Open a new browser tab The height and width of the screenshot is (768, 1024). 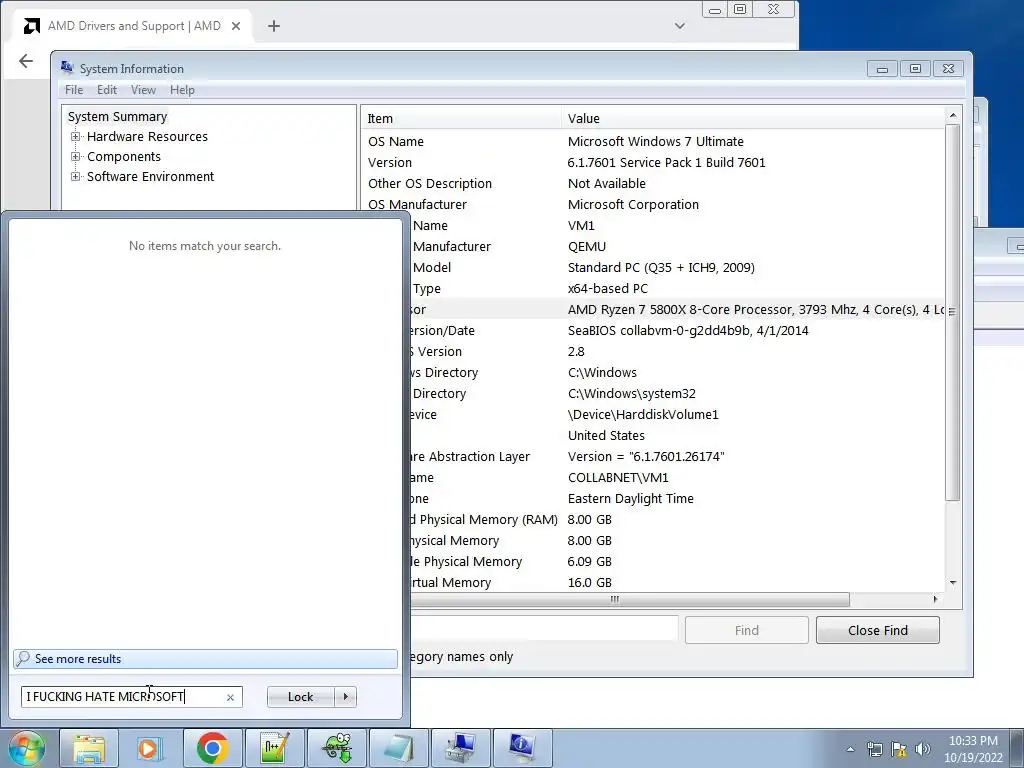tap(274, 26)
